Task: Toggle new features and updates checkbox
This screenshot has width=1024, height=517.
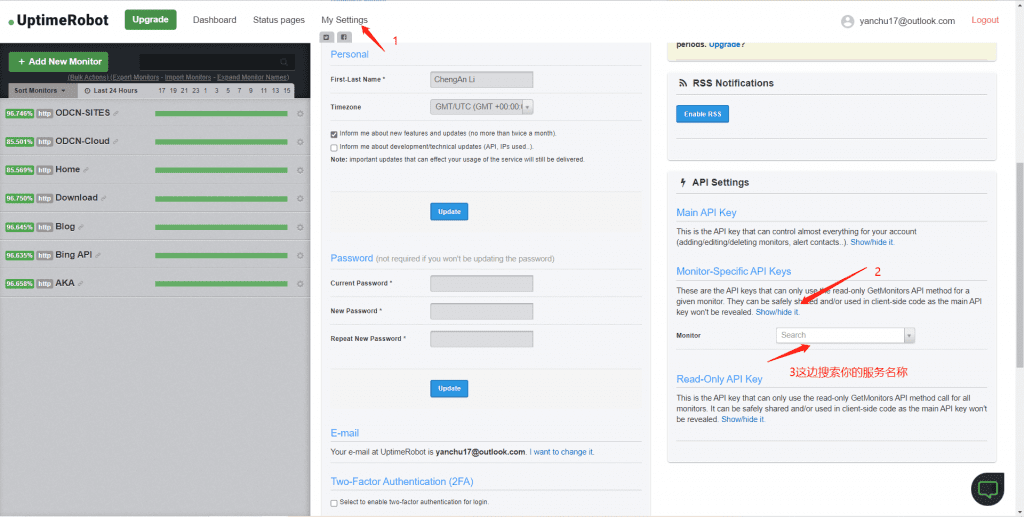Action: tap(334, 134)
